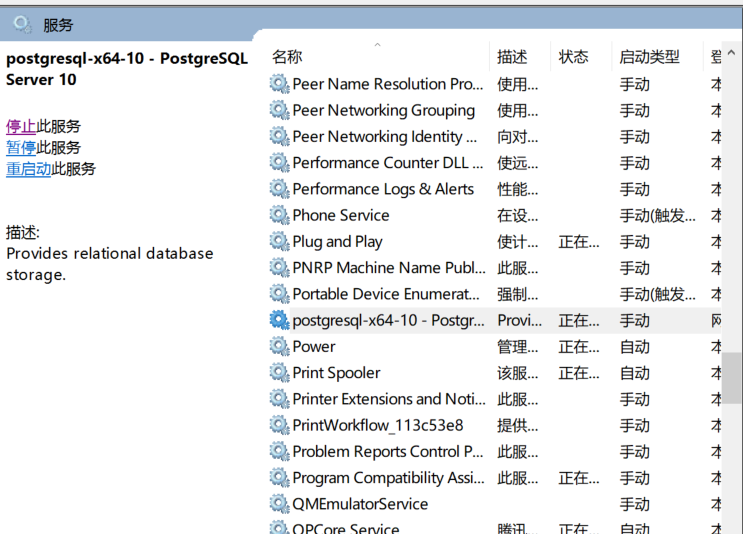The image size is (743, 534).
Task: Select the PNRP Machine Name Publ... service name
Action: [389, 268]
